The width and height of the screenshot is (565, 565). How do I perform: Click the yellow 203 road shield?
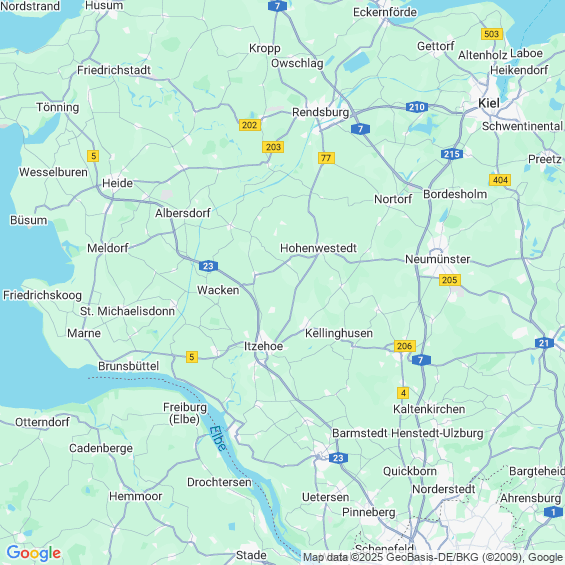tap(273, 147)
